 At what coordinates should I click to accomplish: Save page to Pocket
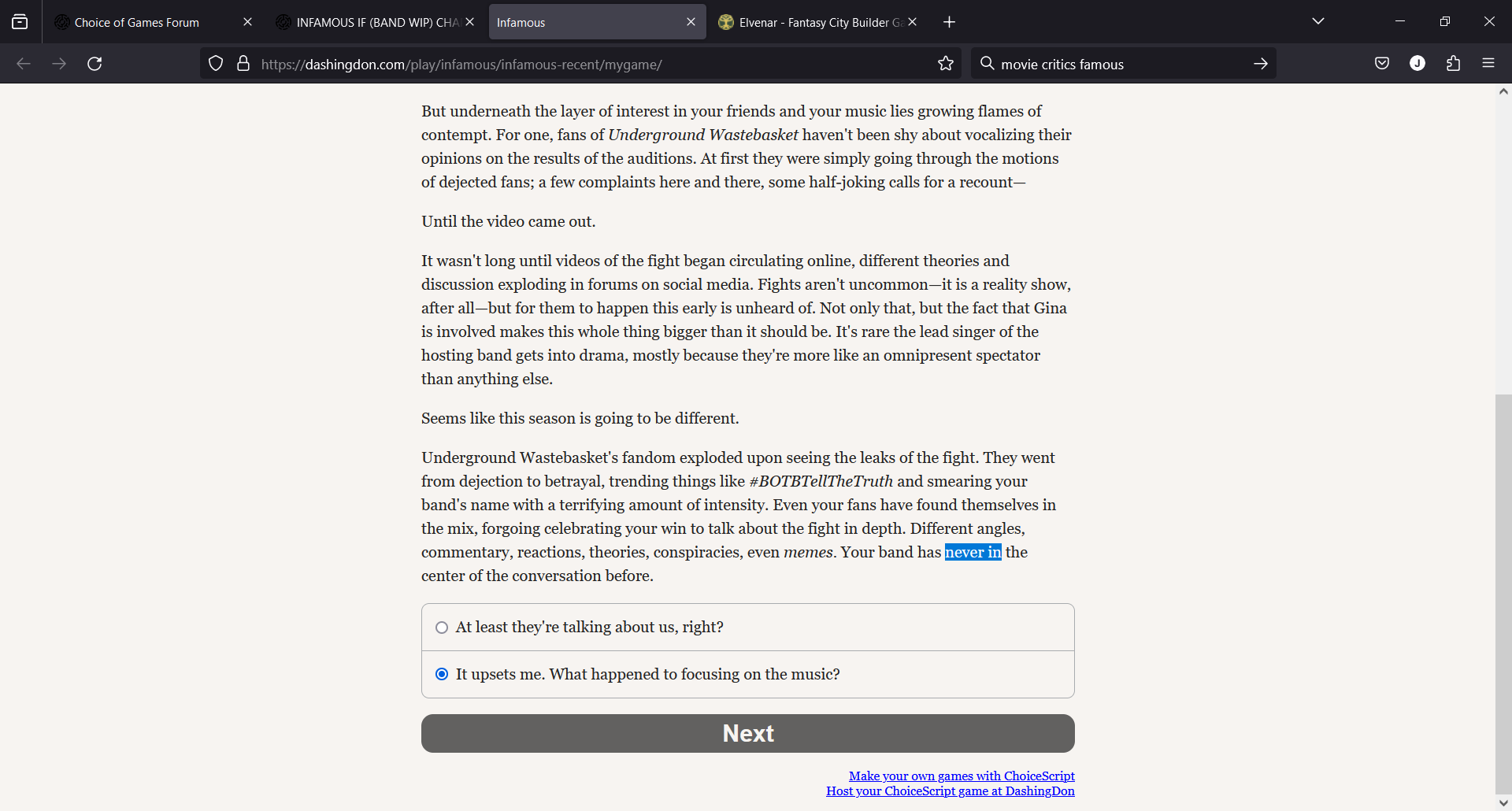[1382, 64]
